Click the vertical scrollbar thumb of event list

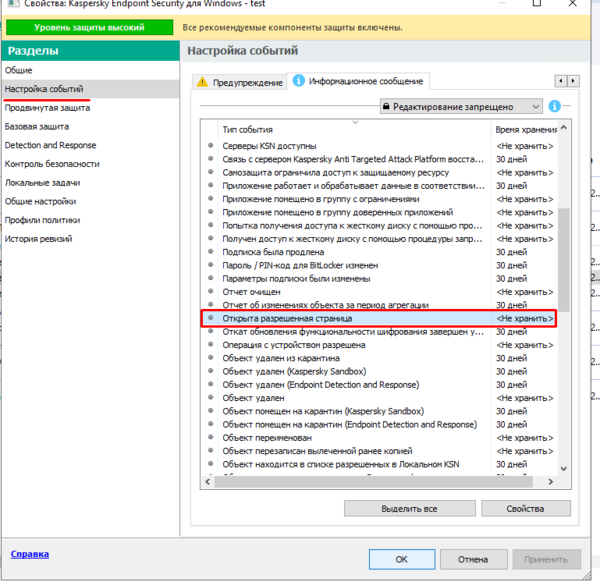[x=564, y=260]
